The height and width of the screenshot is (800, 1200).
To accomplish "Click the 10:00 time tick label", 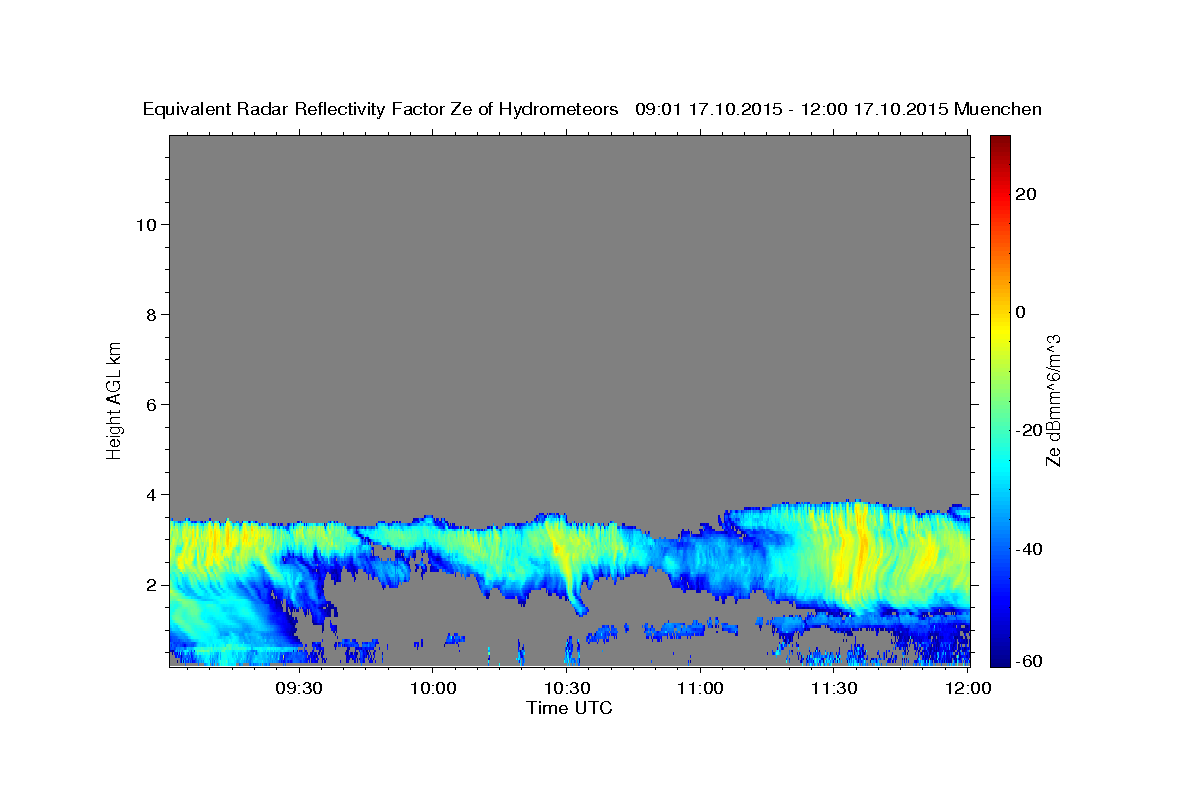I will coord(434,688).
